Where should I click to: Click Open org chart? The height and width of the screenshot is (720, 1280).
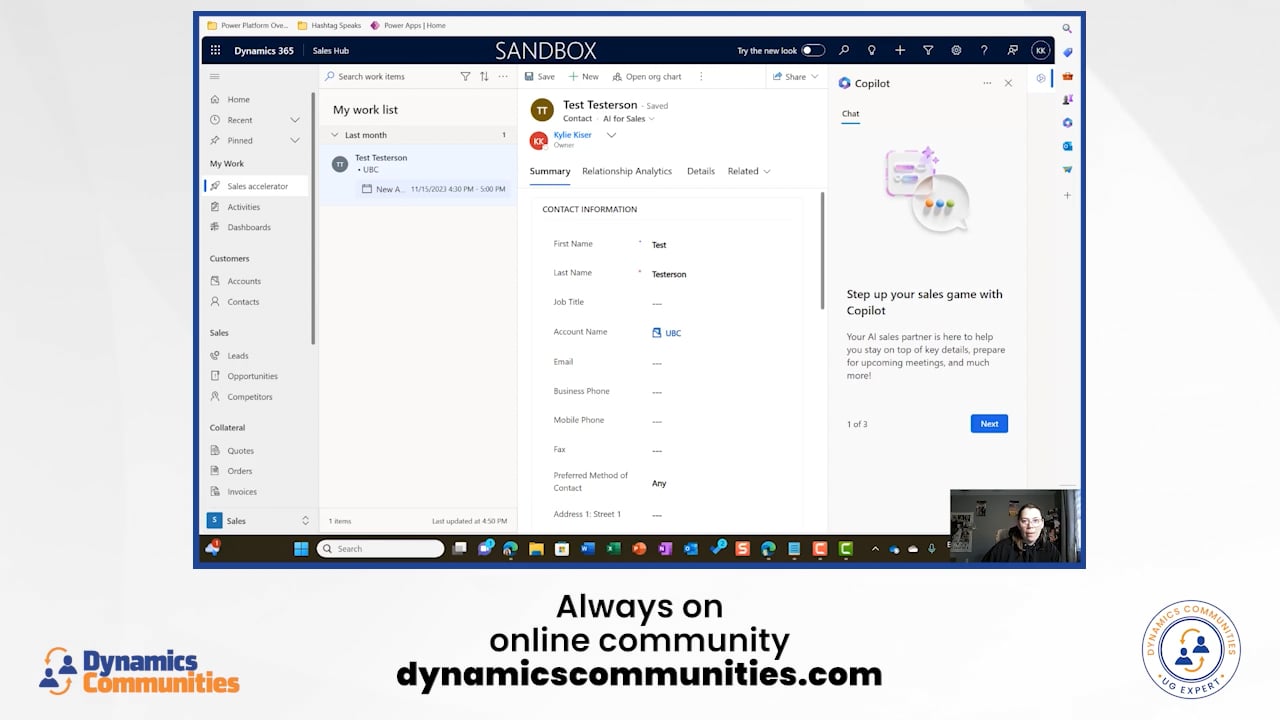click(647, 76)
